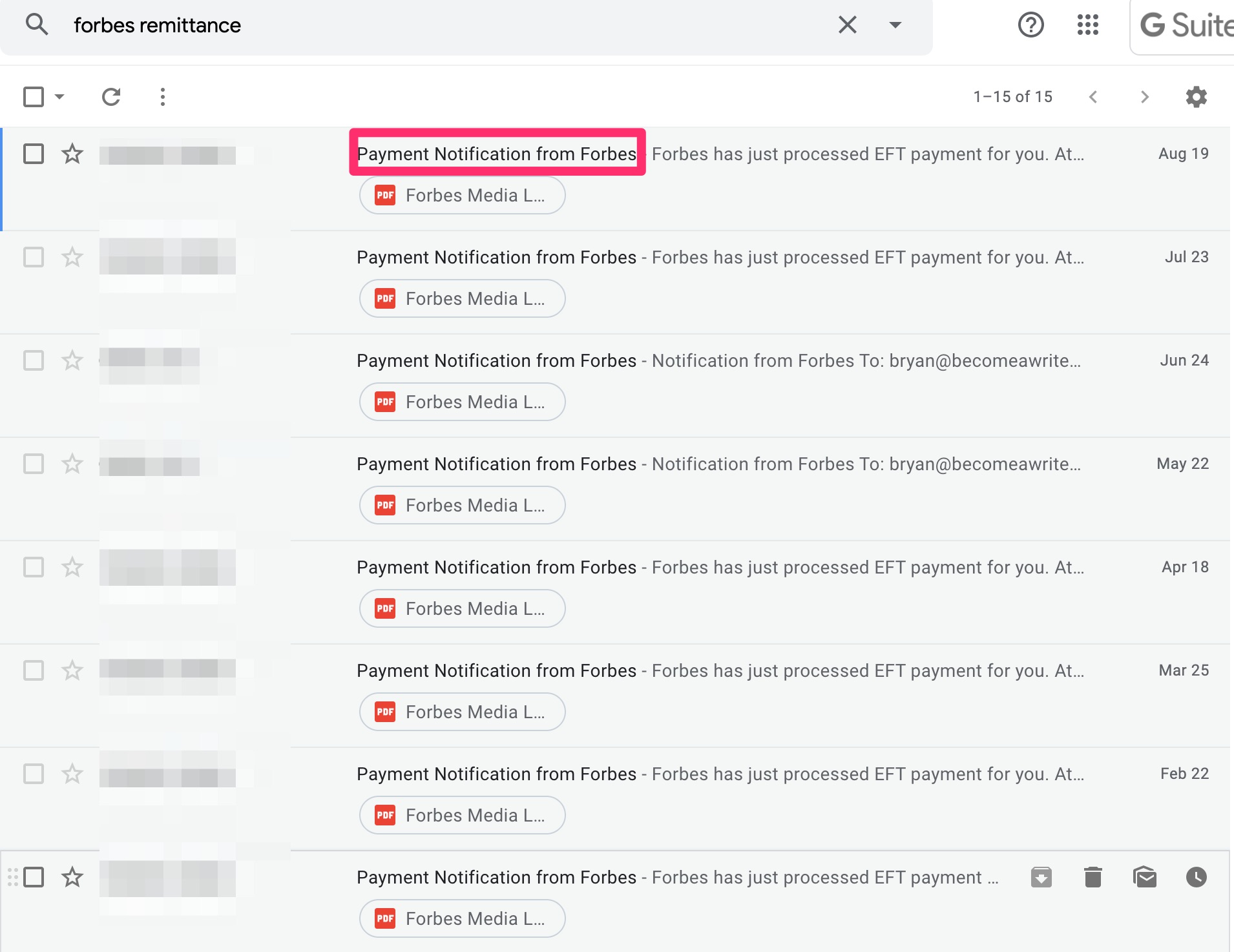
Task: Open the PDF attachment on May 22 email
Action: (x=462, y=505)
